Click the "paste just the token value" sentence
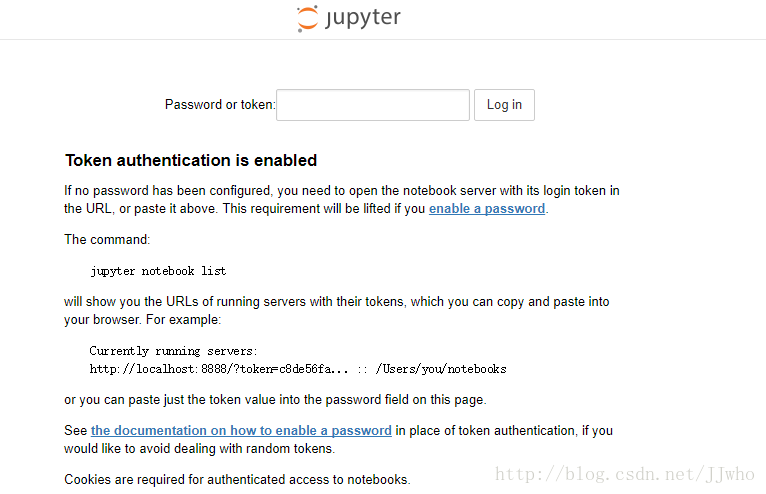766x494 pixels. tap(275, 400)
